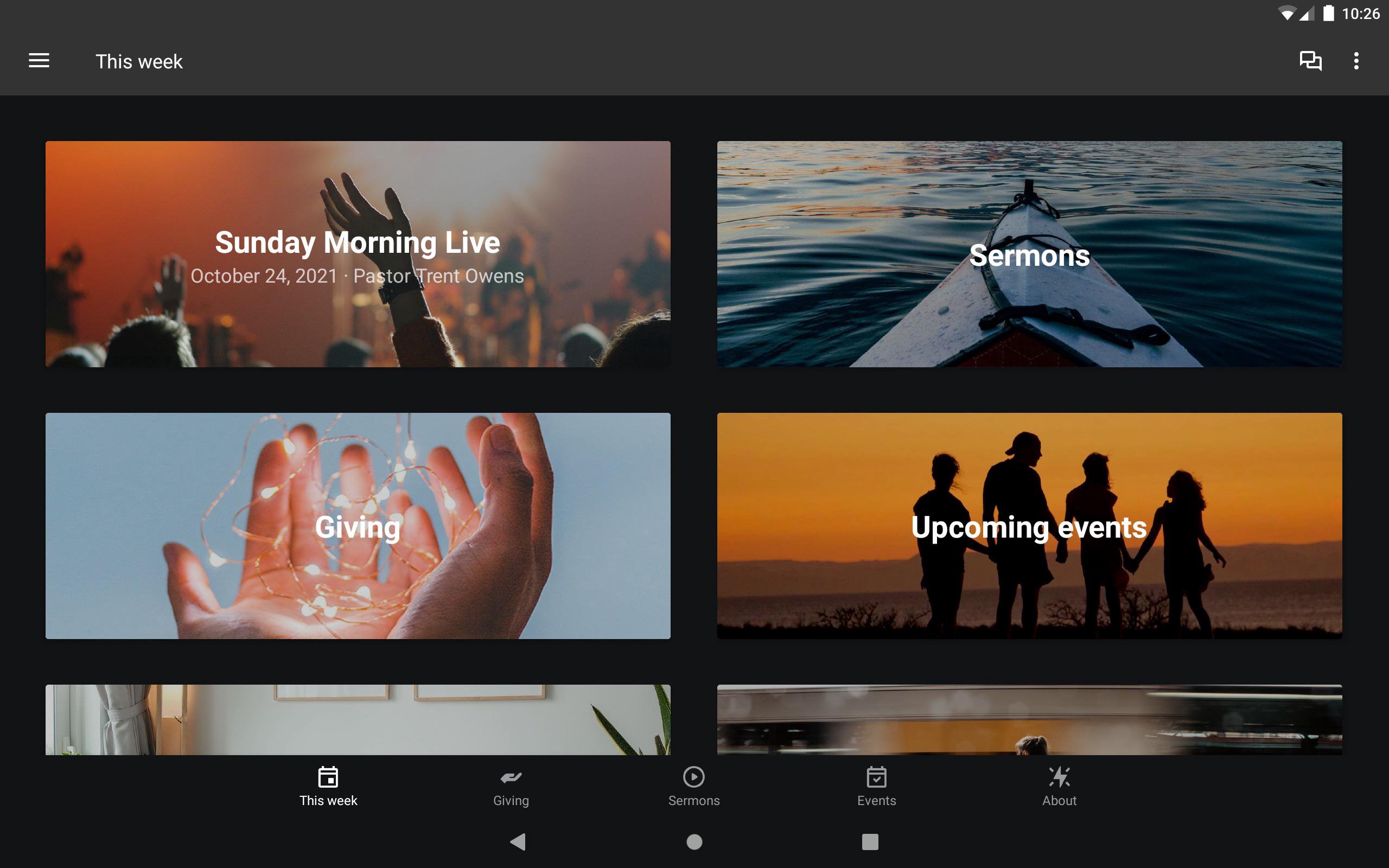This screenshot has width=1389, height=868.
Task: Switch to the Sermons tab label
Action: 693,801
